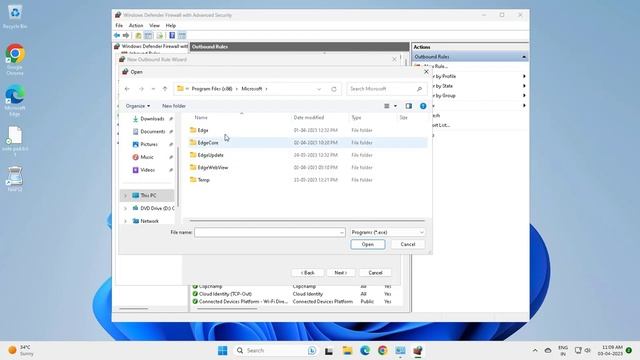Open Documents in navigation pane
The width and height of the screenshot is (640, 360).
point(153,131)
